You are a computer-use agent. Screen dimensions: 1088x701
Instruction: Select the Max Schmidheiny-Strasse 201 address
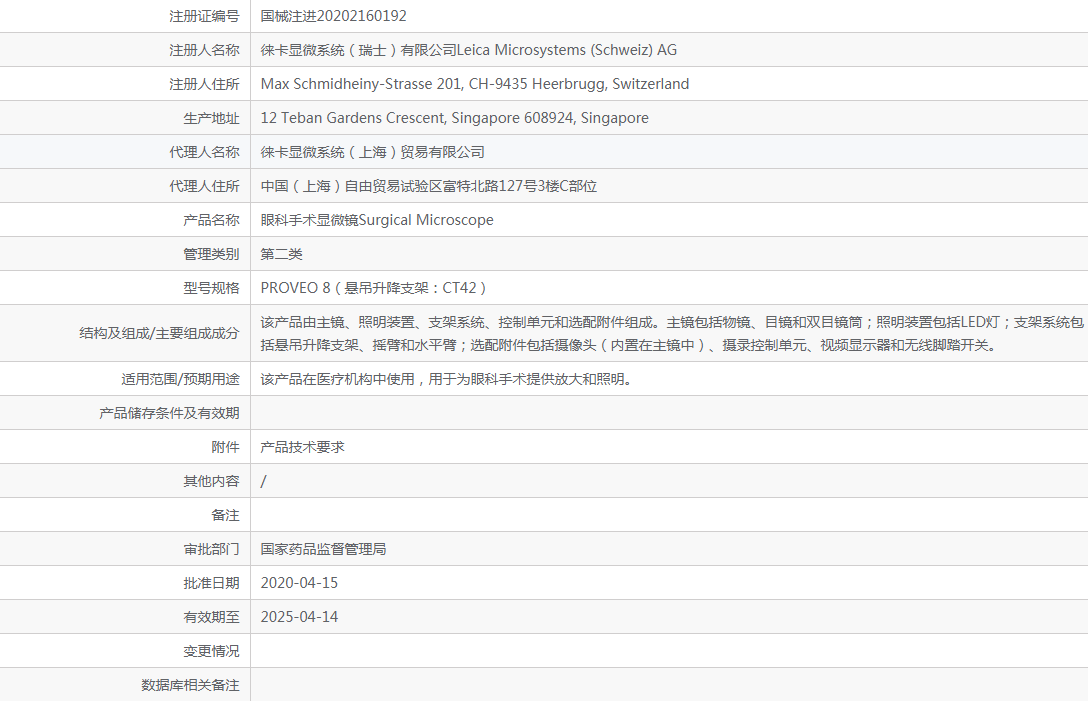coord(475,84)
